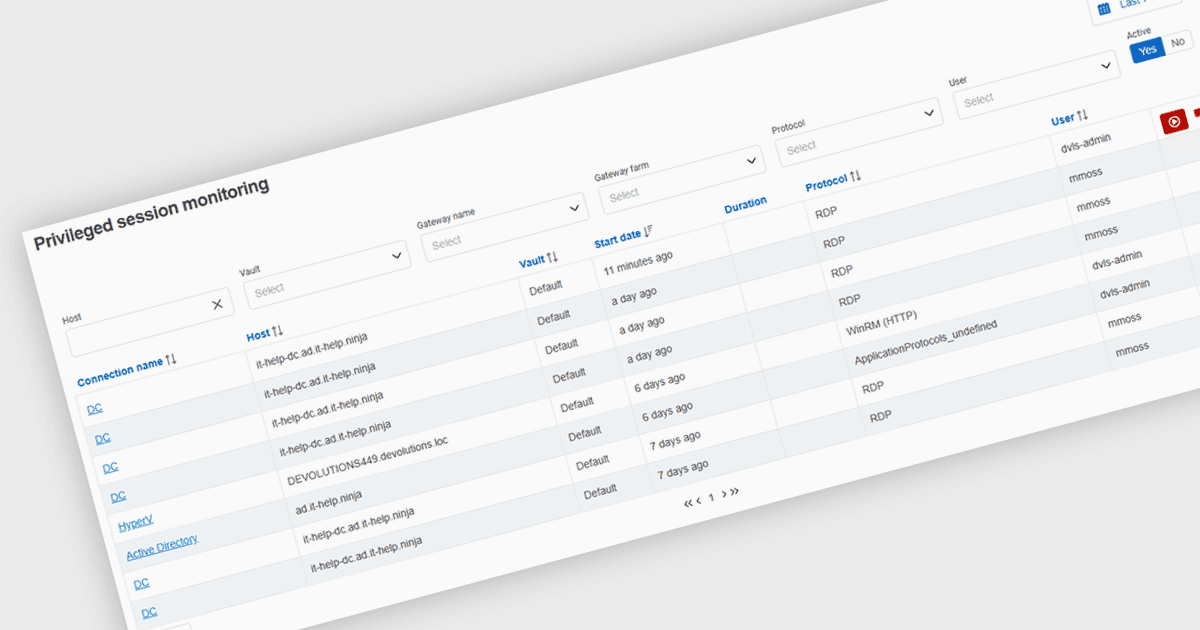This screenshot has width=1200, height=630.
Task: Jump to the last page of results
Action: point(735,491)
